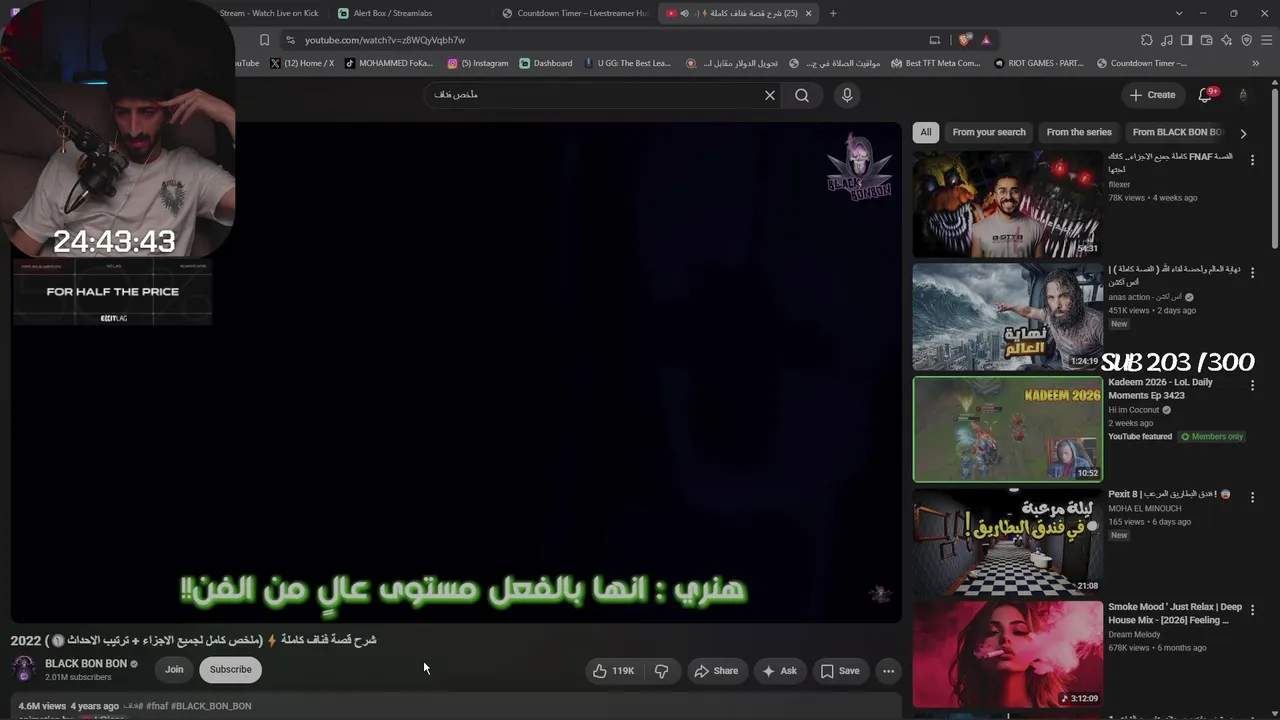The width and height of the screenshot is (1280, 720).
Task: Switch to the Countdown Timer tab
Action: coord(575,13)
